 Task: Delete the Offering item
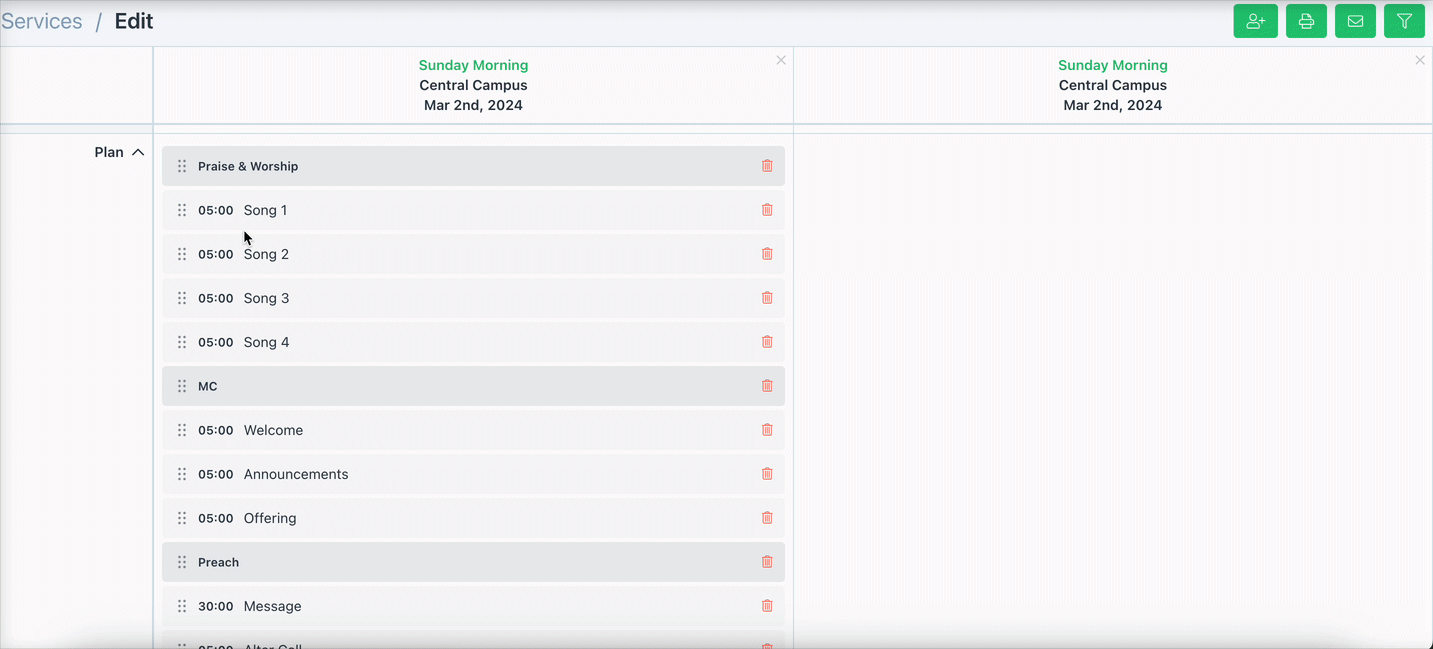(767, 518)
